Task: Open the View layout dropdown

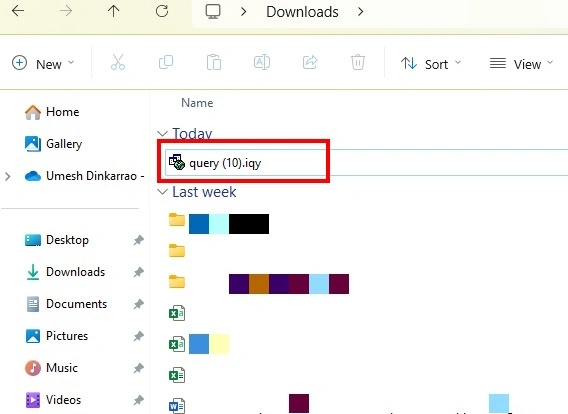Action: coord(521,64)
